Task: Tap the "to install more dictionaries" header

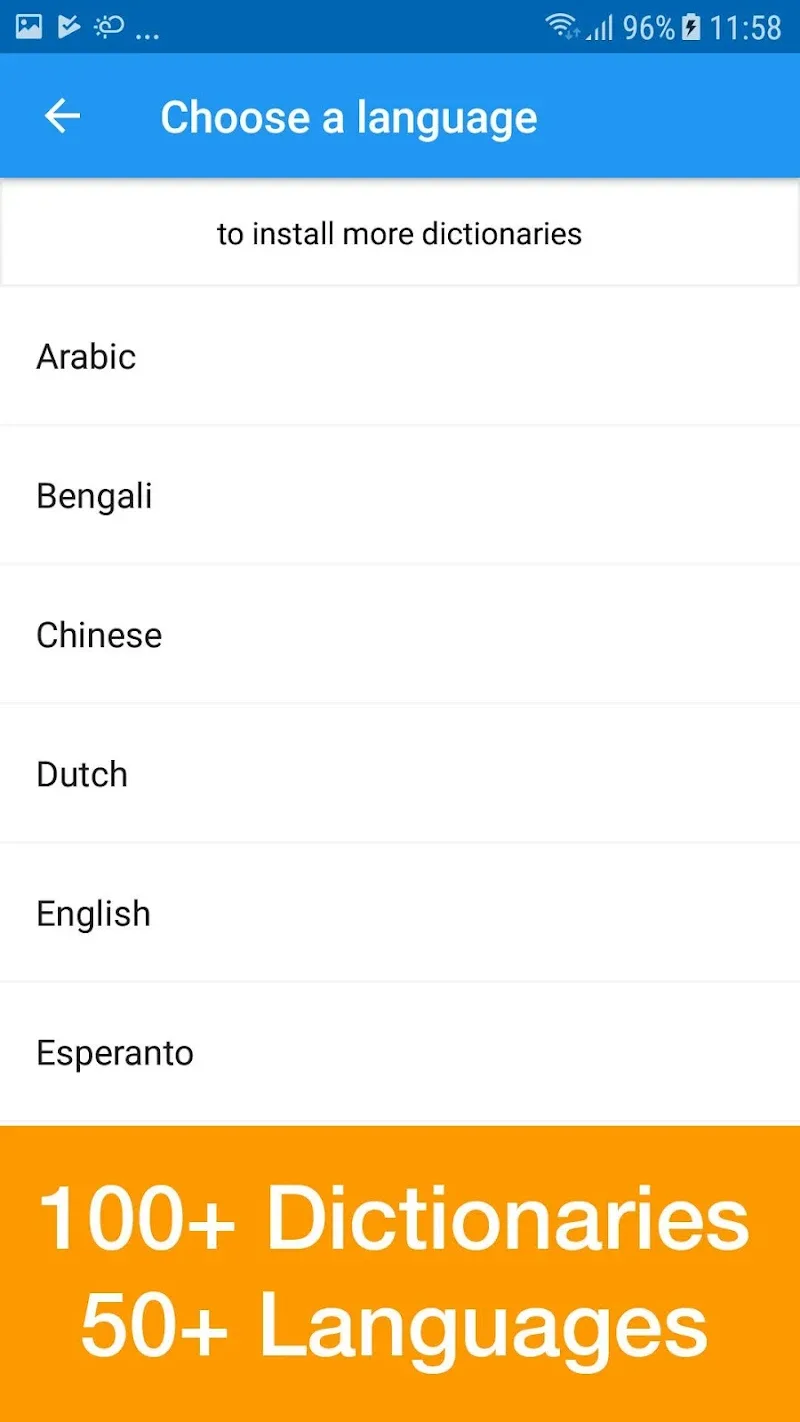Action: pos(400,234)
